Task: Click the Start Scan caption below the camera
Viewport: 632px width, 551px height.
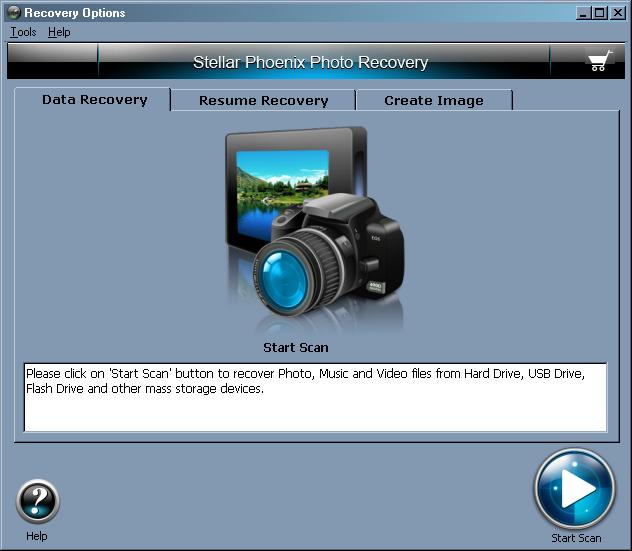Action: click(295, 348)
